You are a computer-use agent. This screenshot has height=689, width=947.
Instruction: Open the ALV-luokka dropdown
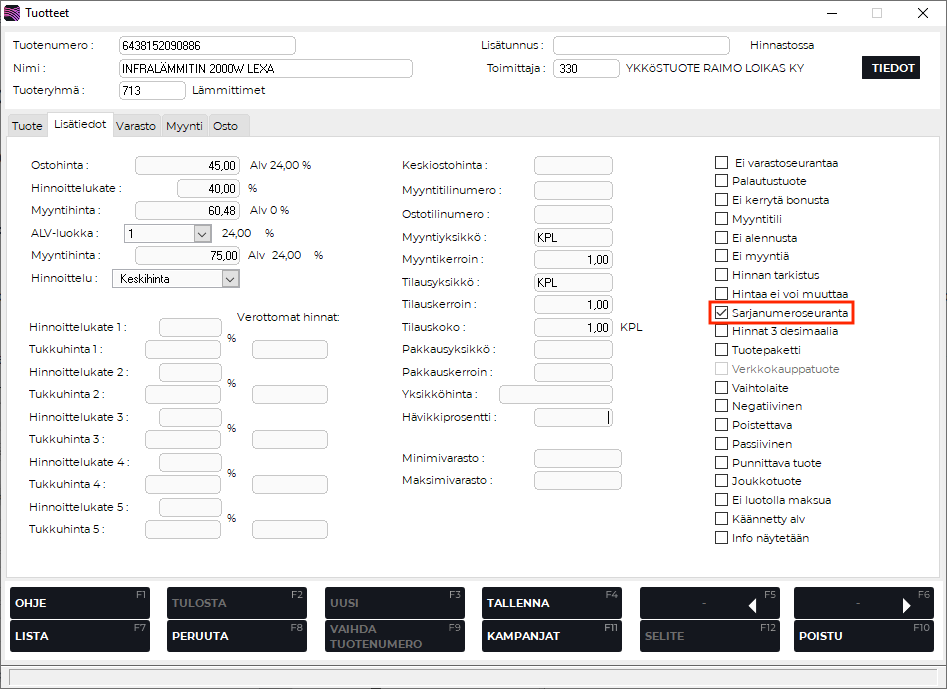[202, 233]
